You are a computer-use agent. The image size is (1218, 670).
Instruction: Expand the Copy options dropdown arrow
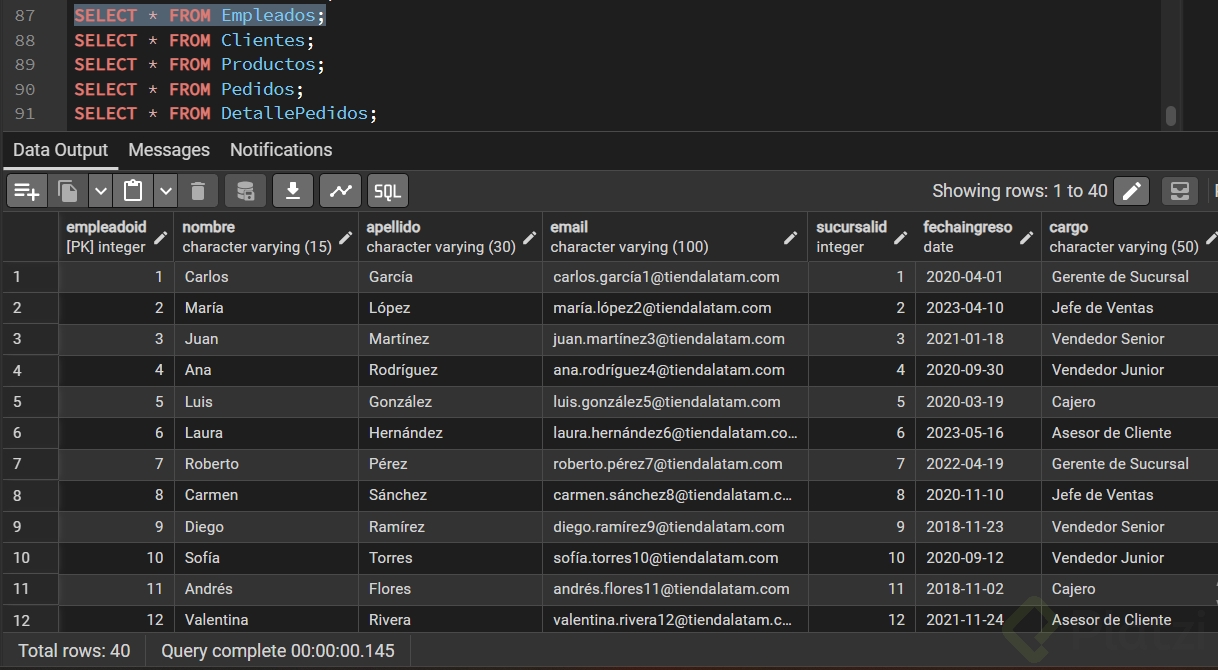[100, 191]
